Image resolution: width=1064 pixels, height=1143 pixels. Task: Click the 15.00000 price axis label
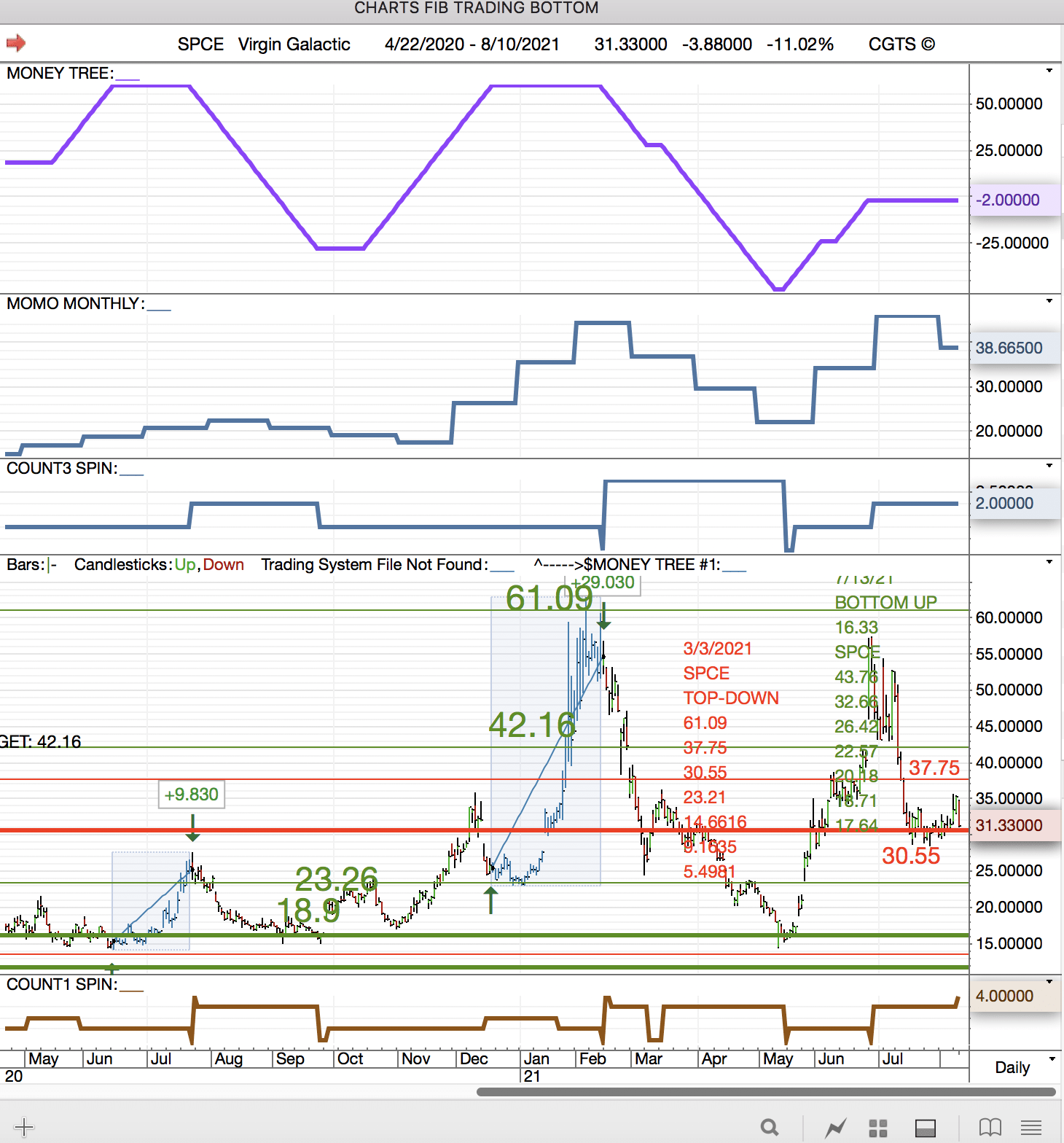(x=1009, y=943)
